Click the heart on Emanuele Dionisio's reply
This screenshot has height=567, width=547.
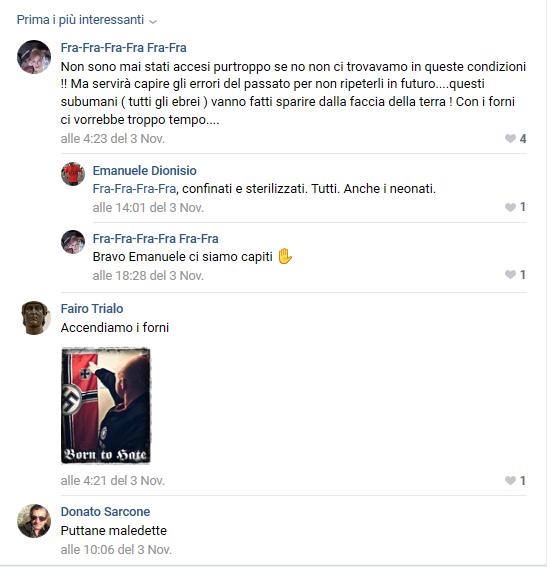[510, 207]
